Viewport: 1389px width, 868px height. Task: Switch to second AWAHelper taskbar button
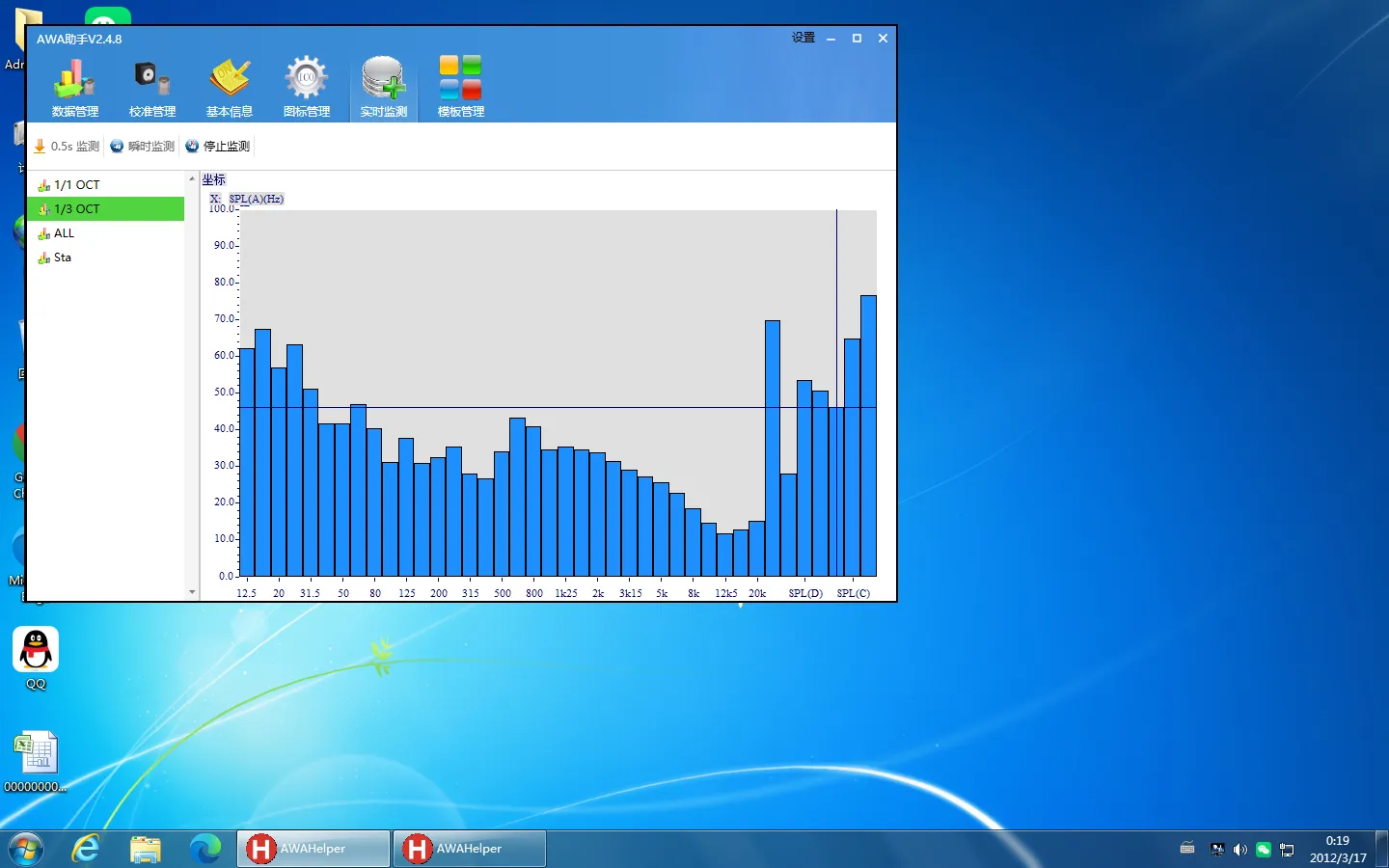click(x=470, y=849)
